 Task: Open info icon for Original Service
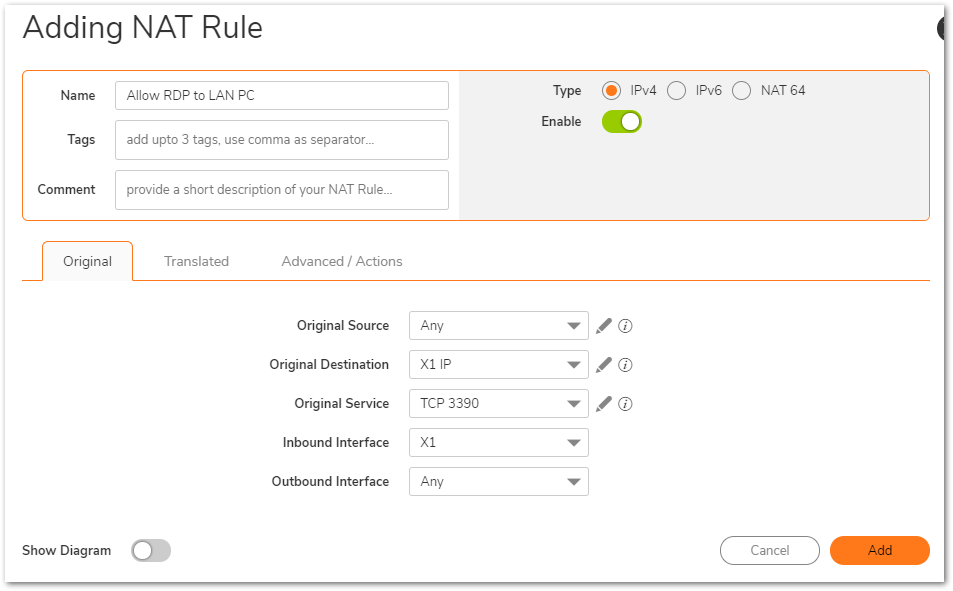(626, 404)
